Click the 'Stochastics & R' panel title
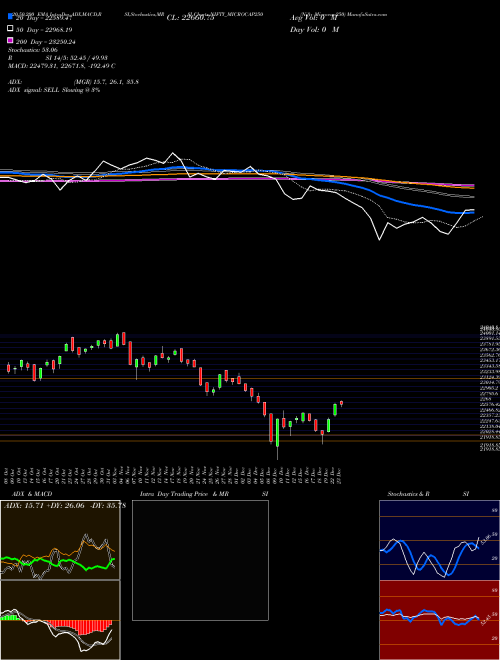Image resolution: width=500 pixels, height=660 pixels. (x=408, y=494)
